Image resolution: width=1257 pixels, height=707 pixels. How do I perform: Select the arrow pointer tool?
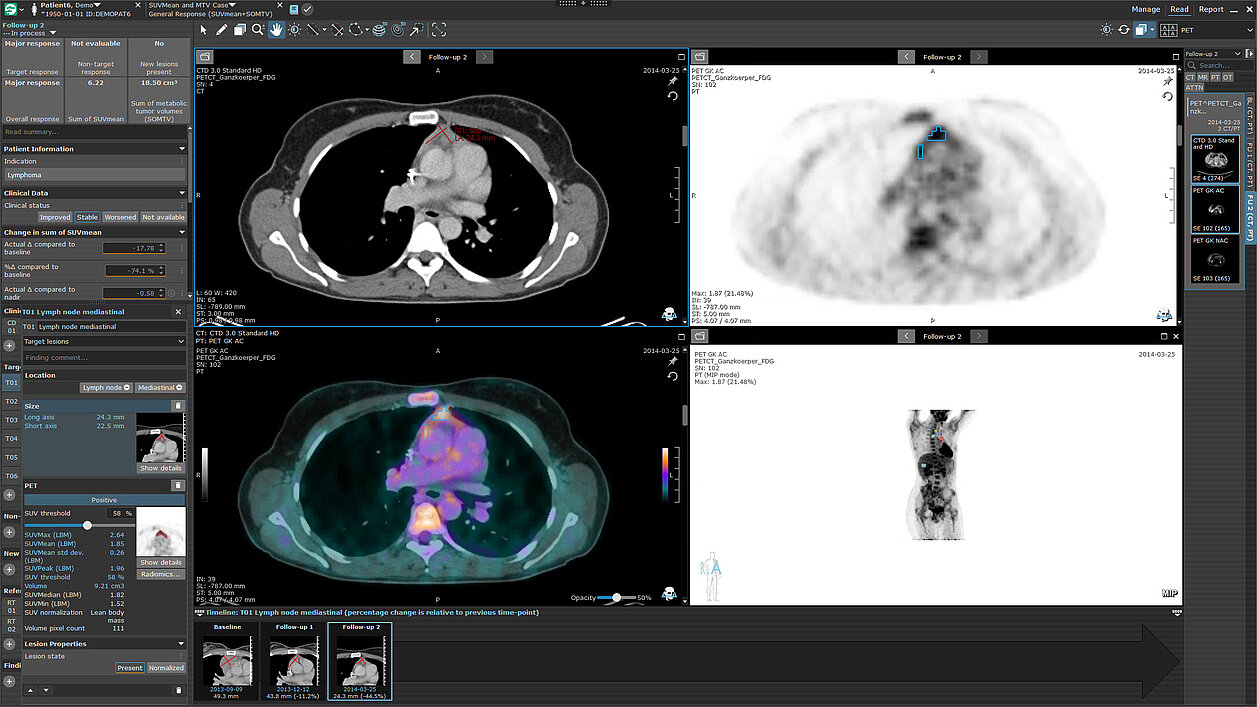pyautogui.click(x=204, y=30)
